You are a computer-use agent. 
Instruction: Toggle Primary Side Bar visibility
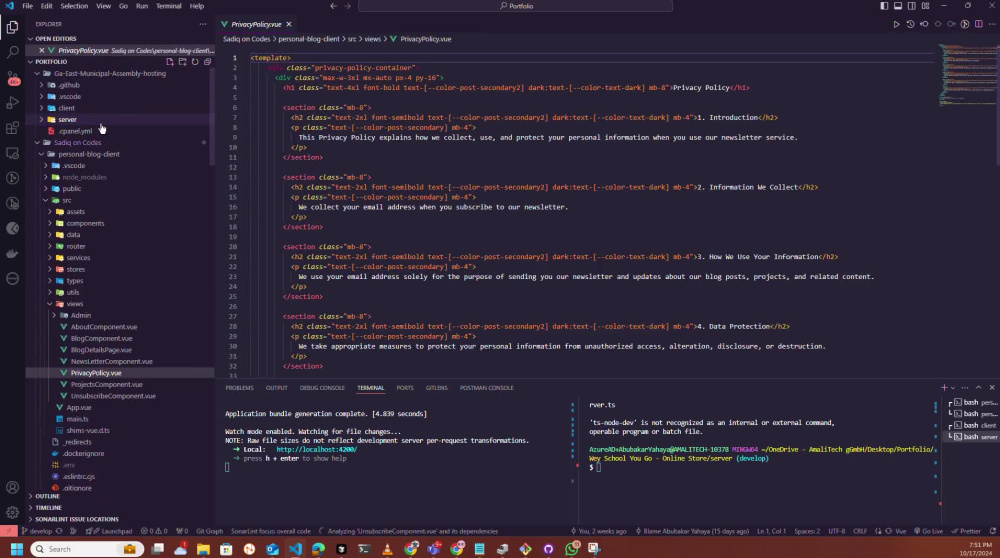[884, 6]
